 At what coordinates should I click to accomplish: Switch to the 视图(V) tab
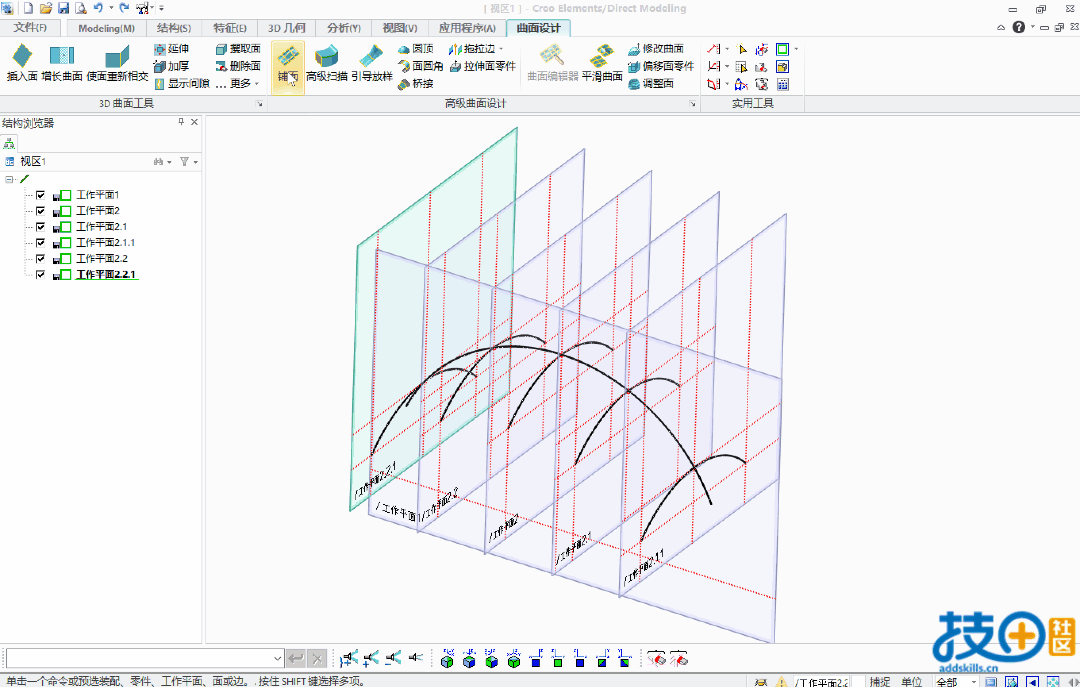(x=400, y=28)
